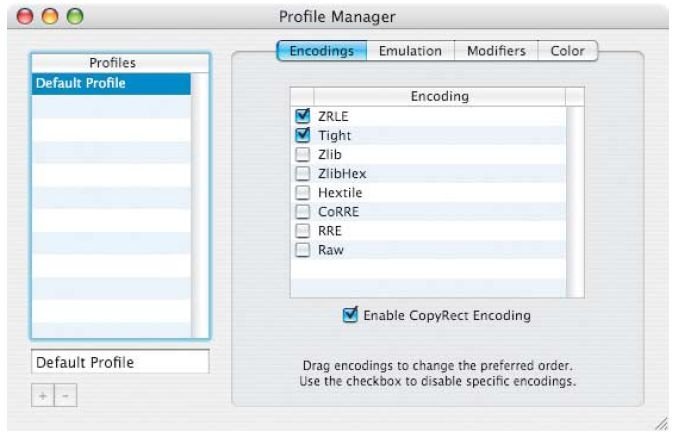Image resolution: width=676 pixels, height=440 pixels.
Task: Click the profile name text field
Action: click(x=120, y=362)
